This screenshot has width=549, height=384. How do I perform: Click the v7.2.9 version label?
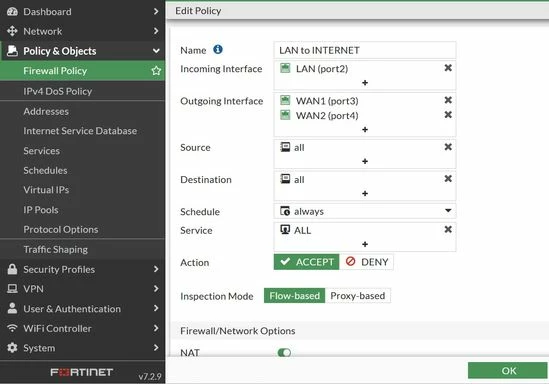[150, 377]
